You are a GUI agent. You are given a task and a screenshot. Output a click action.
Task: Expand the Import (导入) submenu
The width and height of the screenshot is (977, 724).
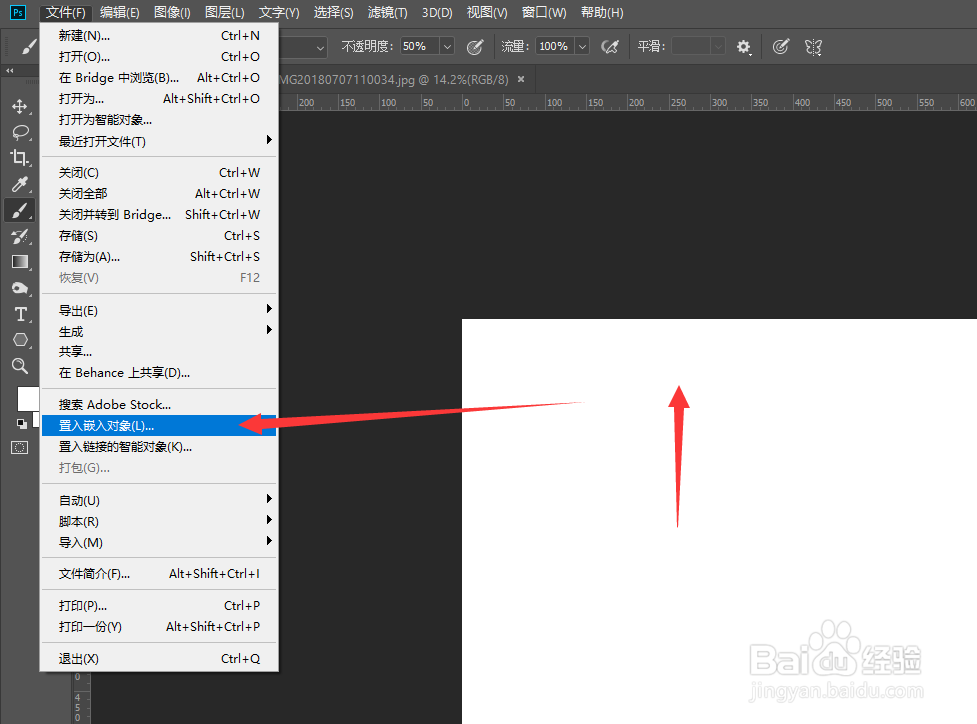point(159,542)
